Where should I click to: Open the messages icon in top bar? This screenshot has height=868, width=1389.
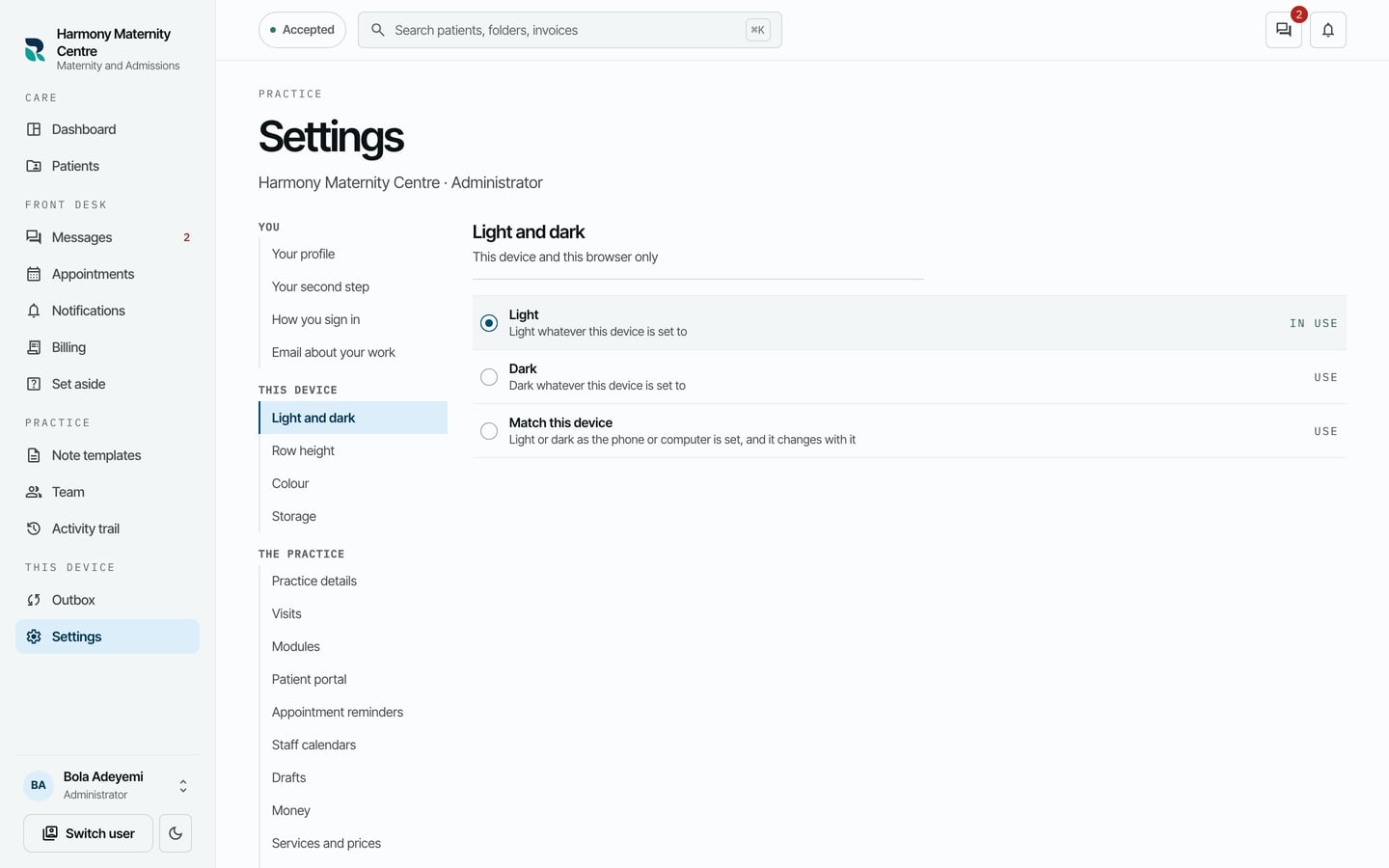pyautogui.click(x=1283, y=30)
